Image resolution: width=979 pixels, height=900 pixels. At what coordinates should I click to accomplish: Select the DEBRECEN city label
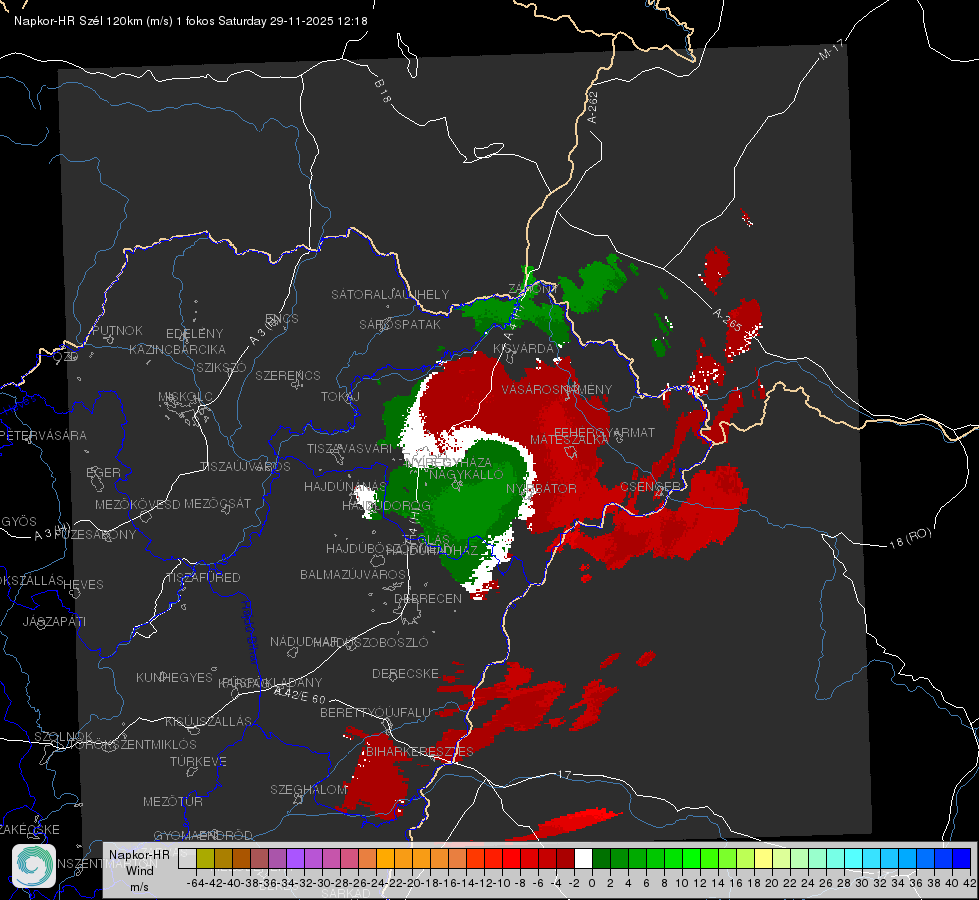(428, 598)
